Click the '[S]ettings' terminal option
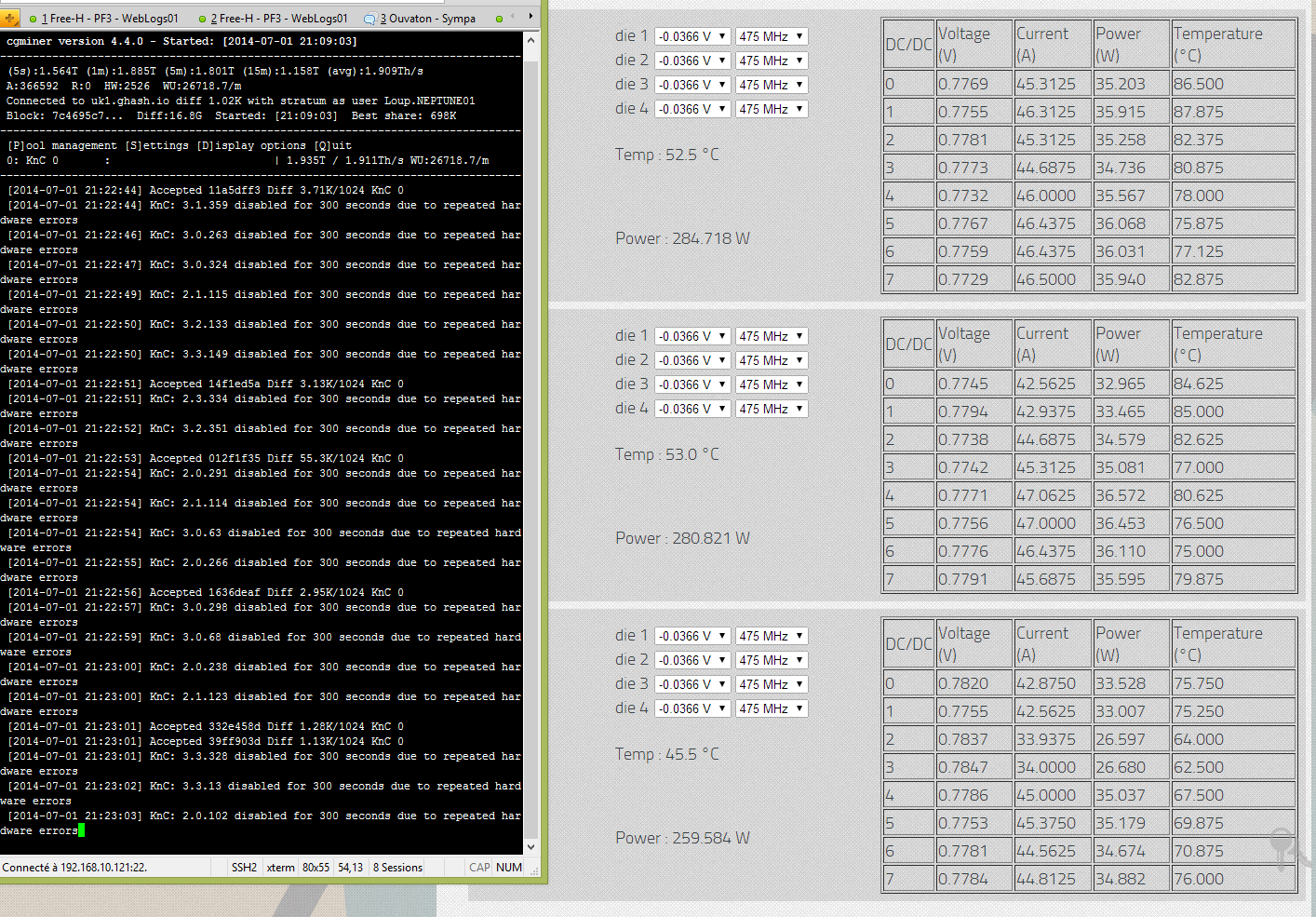This screenshot has height=917, width=1316. coord(157,145)
